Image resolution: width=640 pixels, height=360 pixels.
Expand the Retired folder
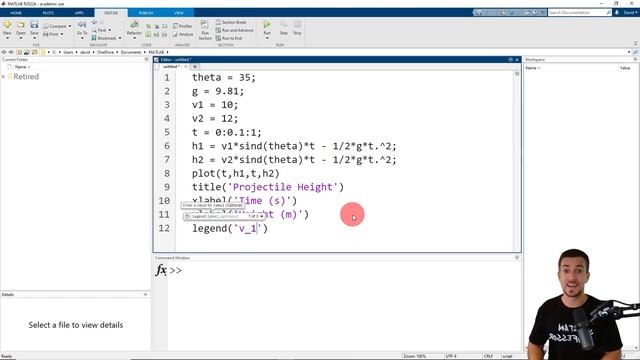[x=4, y=77]
